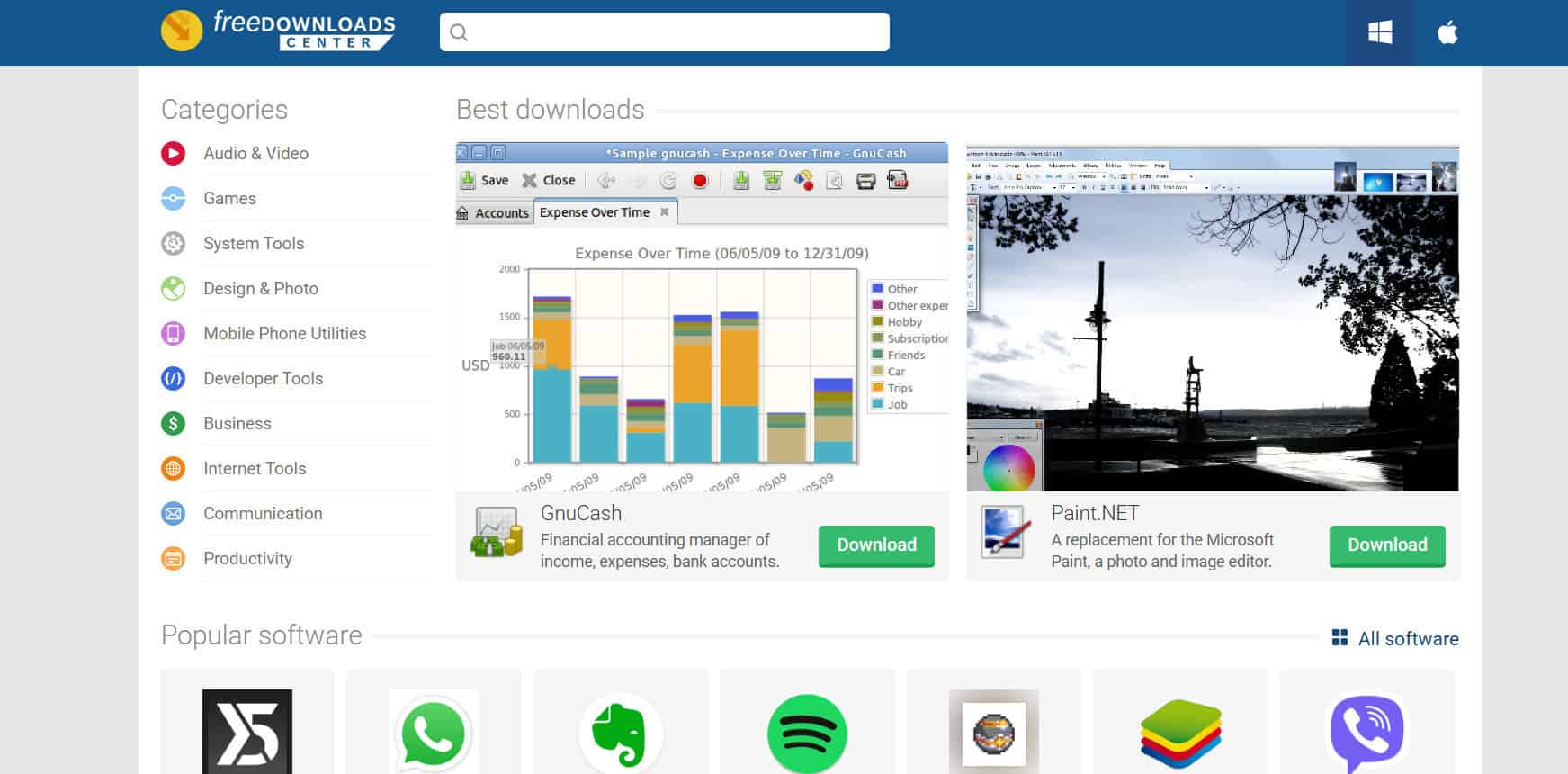Click the GnuCash app icon
This screenshot has width=1568, height=774.
pyautogui.click(x=496, y=532)
